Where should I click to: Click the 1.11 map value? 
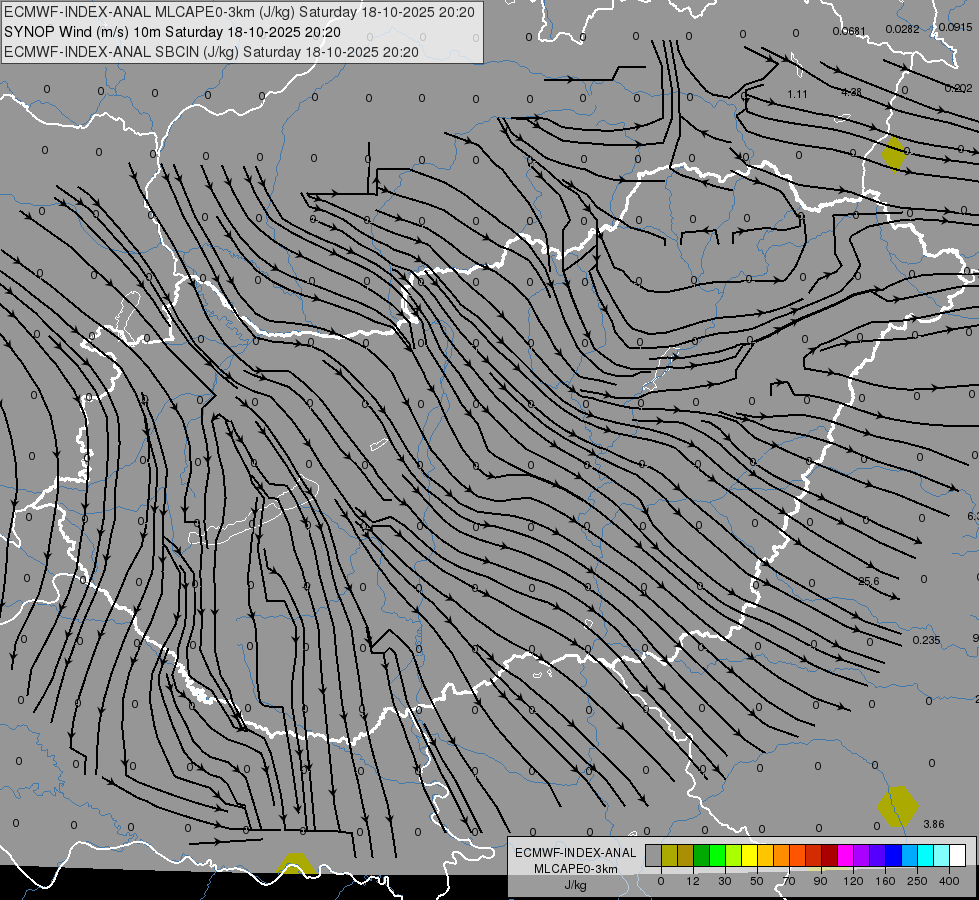click(797, 94)
